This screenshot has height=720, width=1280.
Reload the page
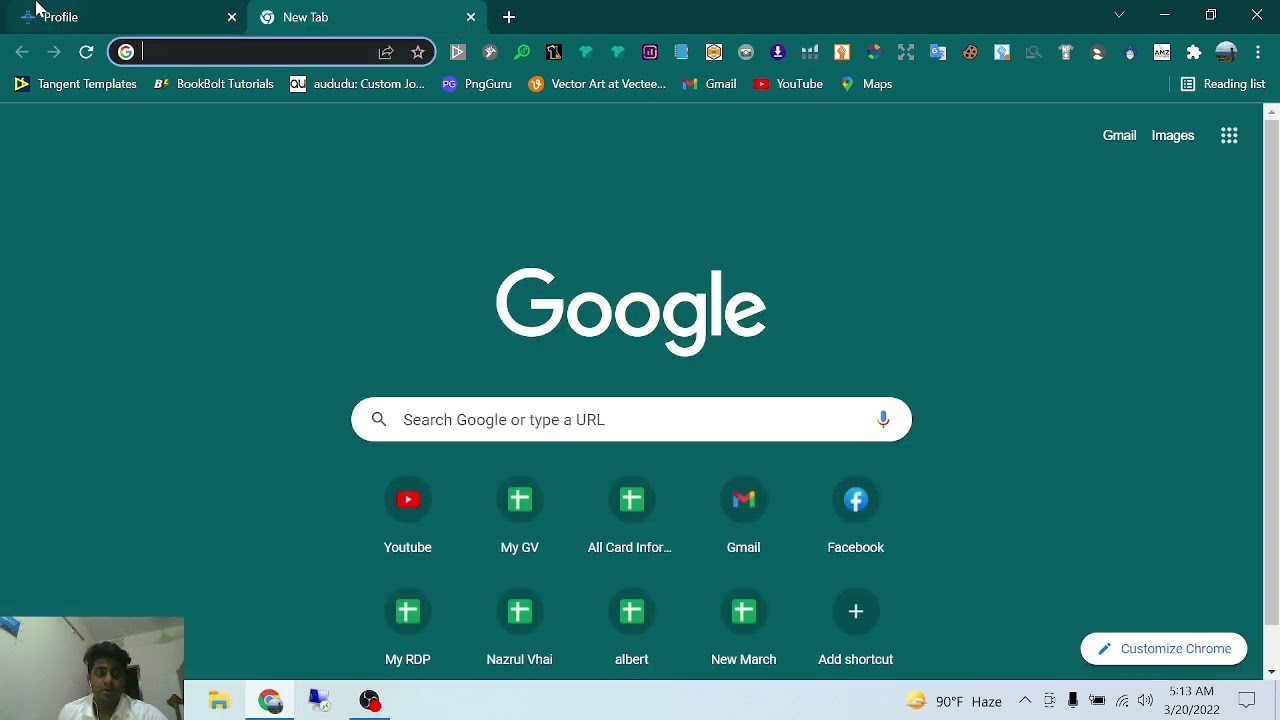[86, 52]
